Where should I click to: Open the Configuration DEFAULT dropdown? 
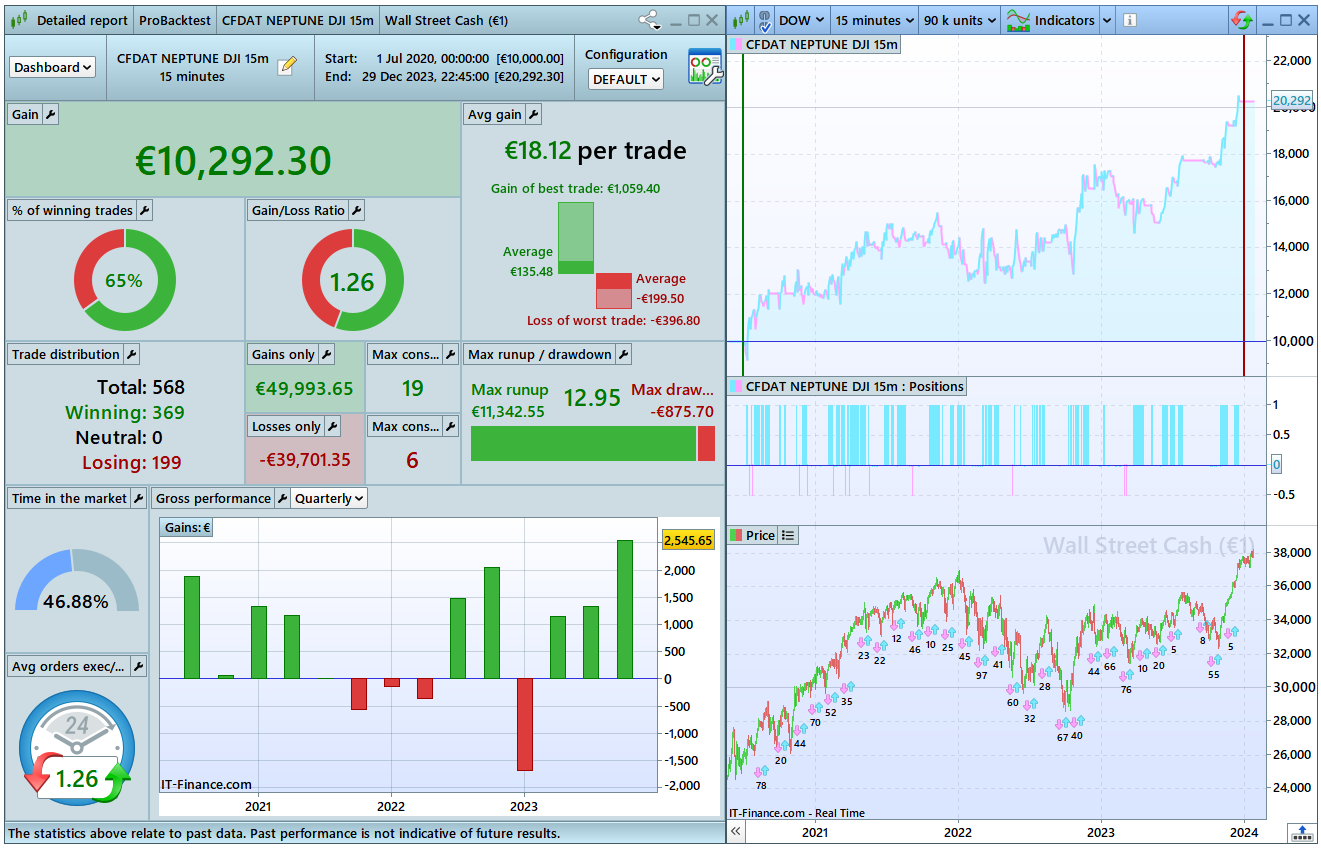coord(626,79)
